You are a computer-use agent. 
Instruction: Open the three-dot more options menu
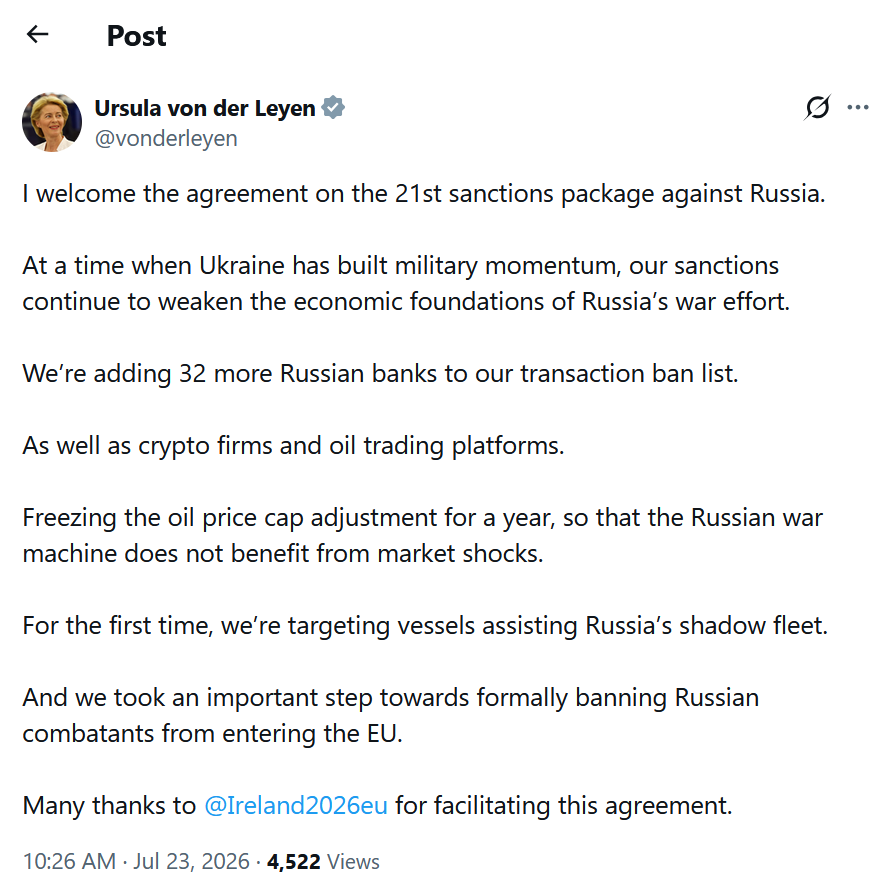click(x=858, y=107)
